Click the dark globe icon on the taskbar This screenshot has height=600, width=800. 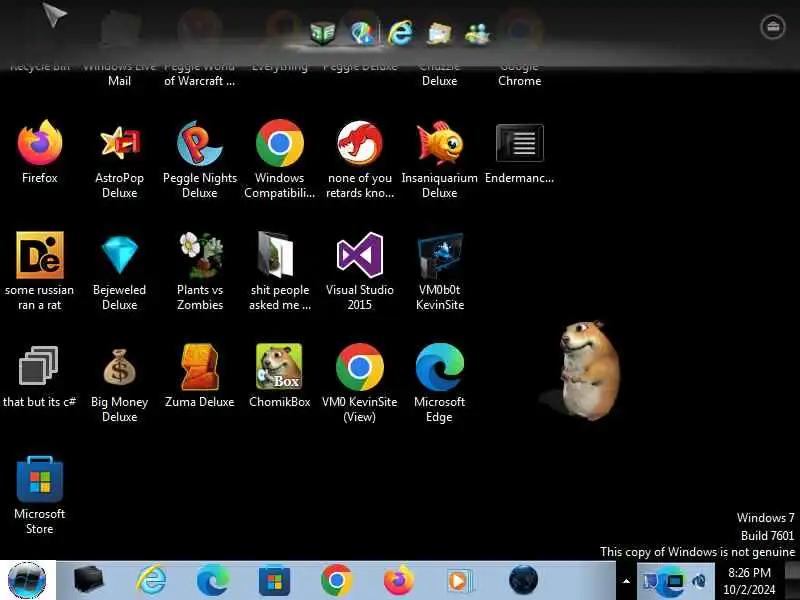click(523, 580)
